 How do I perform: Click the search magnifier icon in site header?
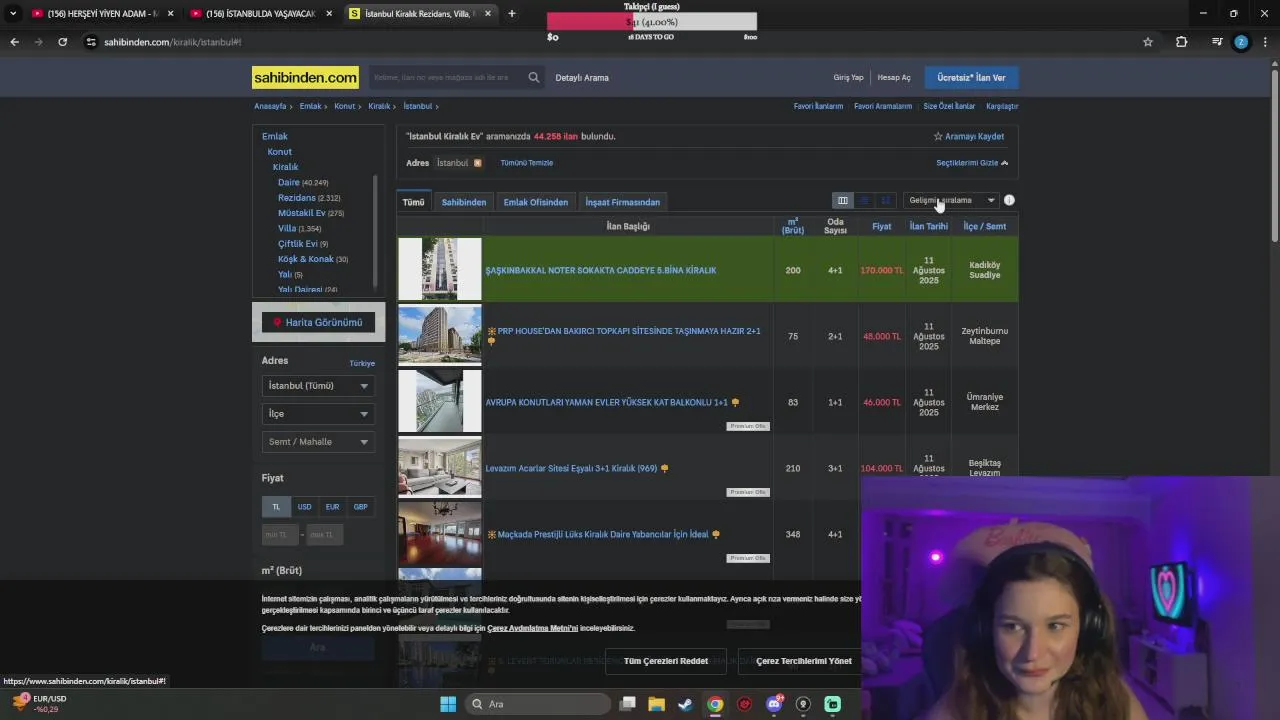click(534, 77)
